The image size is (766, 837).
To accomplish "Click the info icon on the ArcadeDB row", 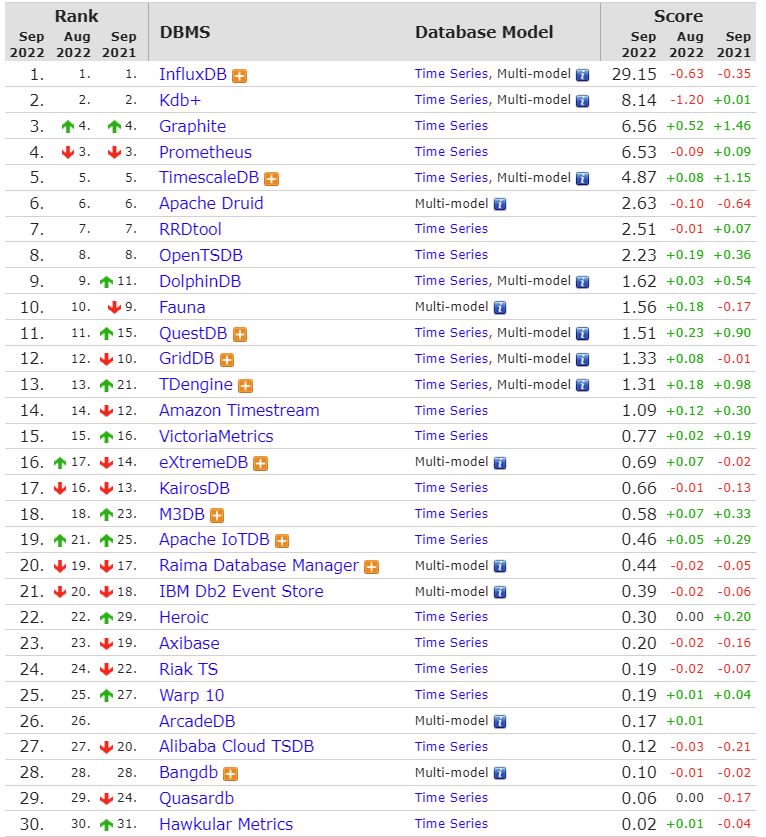I will tap(500, 722).
